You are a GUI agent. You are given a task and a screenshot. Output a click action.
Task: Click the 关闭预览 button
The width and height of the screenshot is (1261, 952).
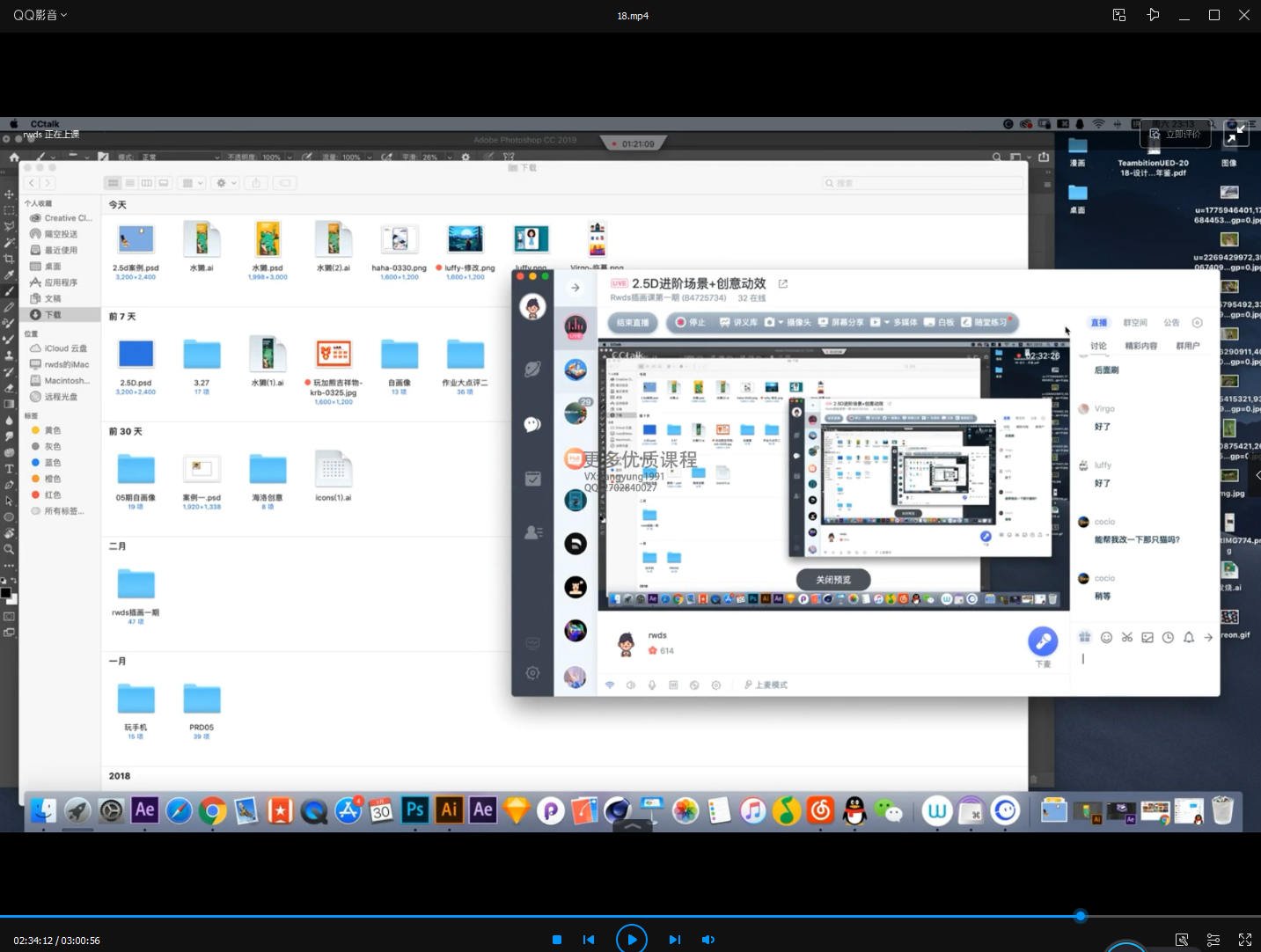833,580
